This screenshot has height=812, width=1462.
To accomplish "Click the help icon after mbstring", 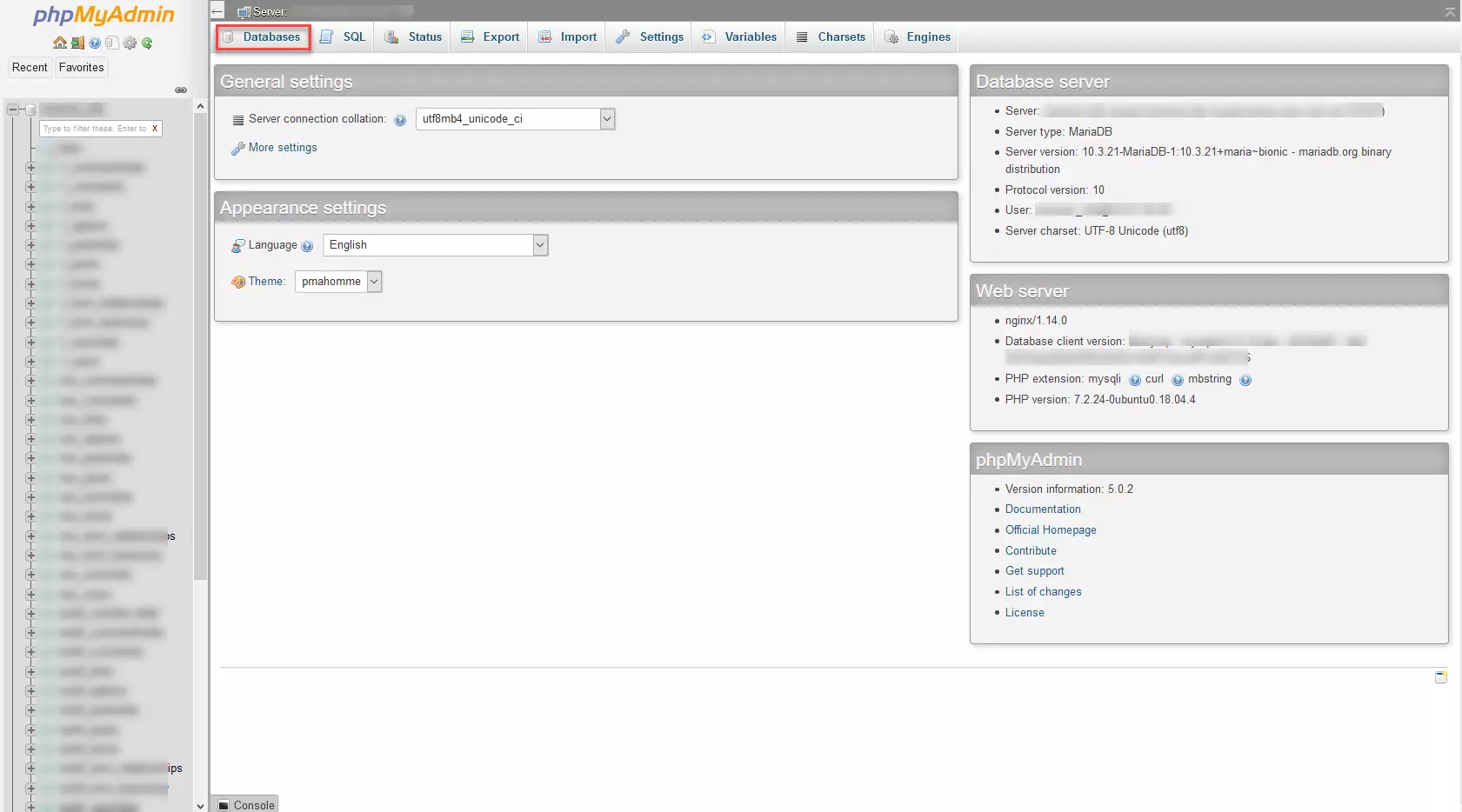I will (x=1245, y=380).
